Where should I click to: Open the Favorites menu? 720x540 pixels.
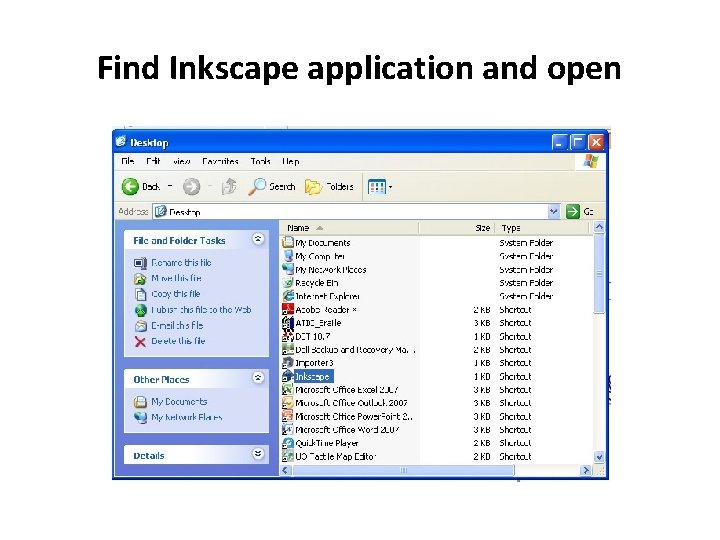click(220, 161)
